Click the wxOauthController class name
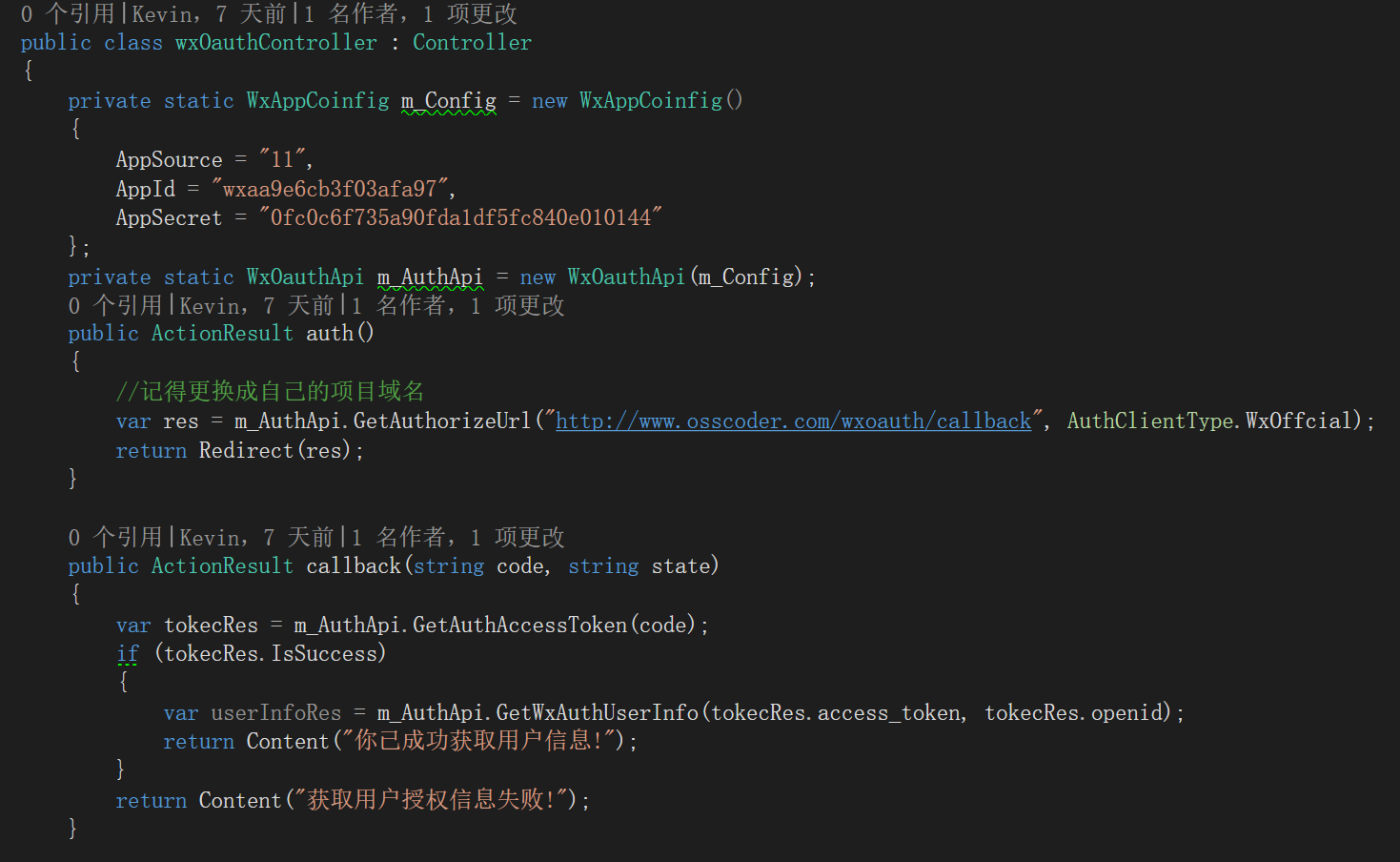Screen dimensions: 1400x862 [x=275, y=43]
